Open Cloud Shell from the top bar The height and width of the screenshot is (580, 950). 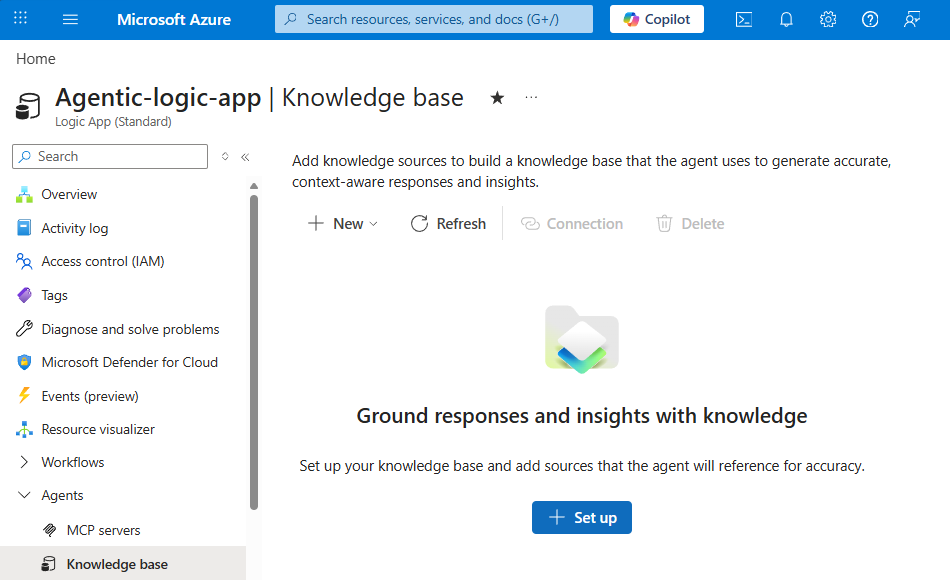tap(743, 19)
